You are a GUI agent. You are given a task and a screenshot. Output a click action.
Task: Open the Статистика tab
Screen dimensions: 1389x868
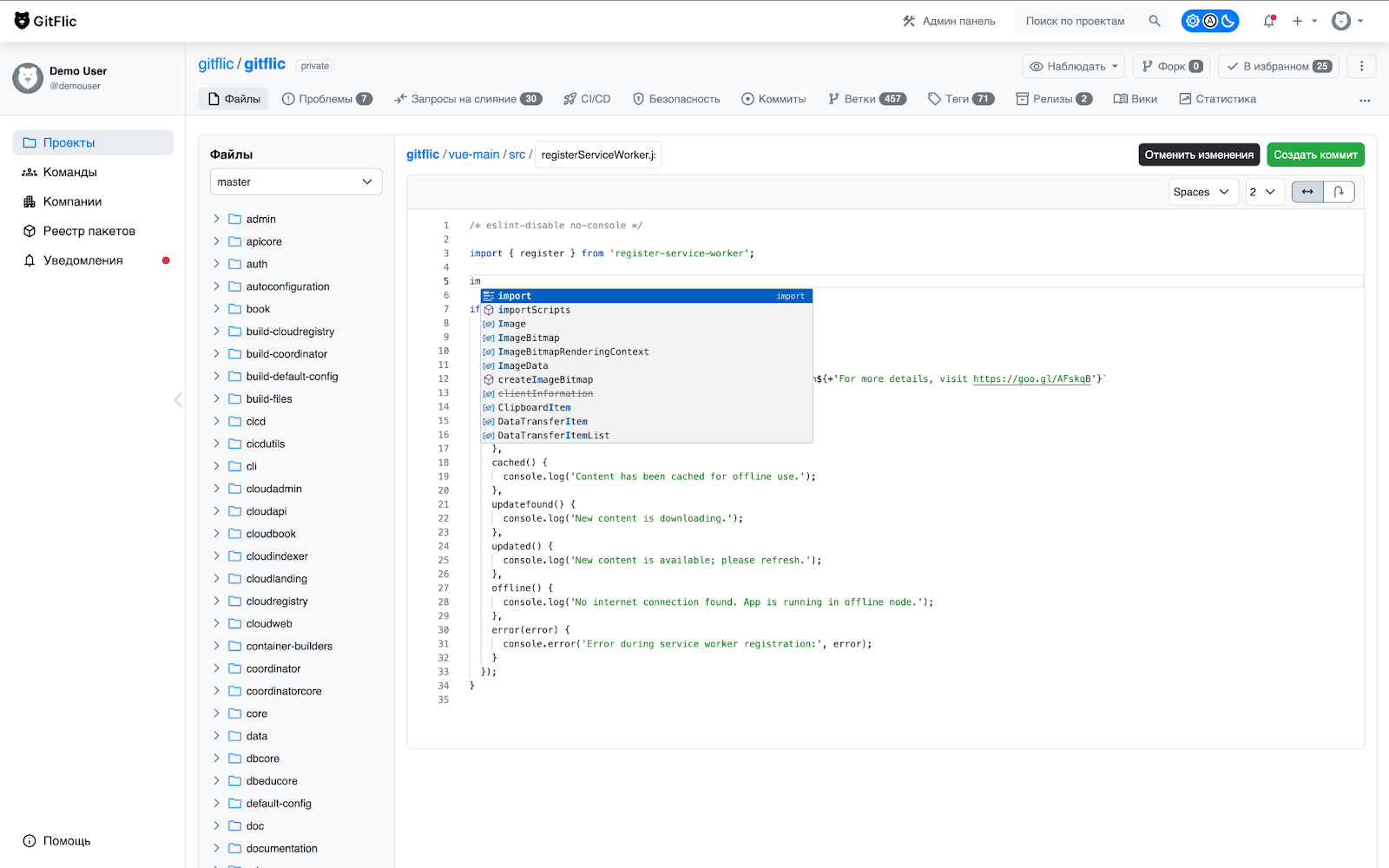point(1217,99)
